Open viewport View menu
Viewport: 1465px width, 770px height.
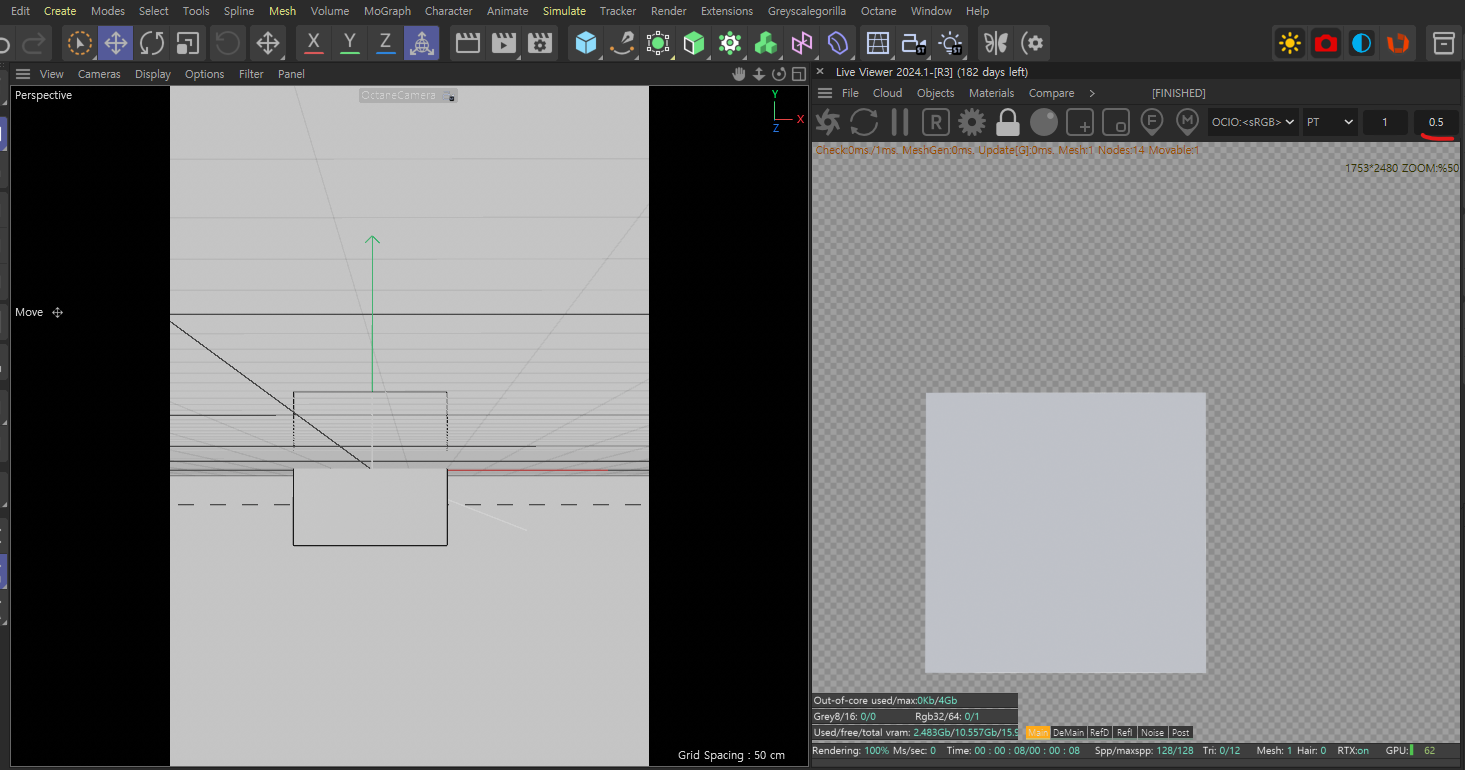(x=52, y=74)
